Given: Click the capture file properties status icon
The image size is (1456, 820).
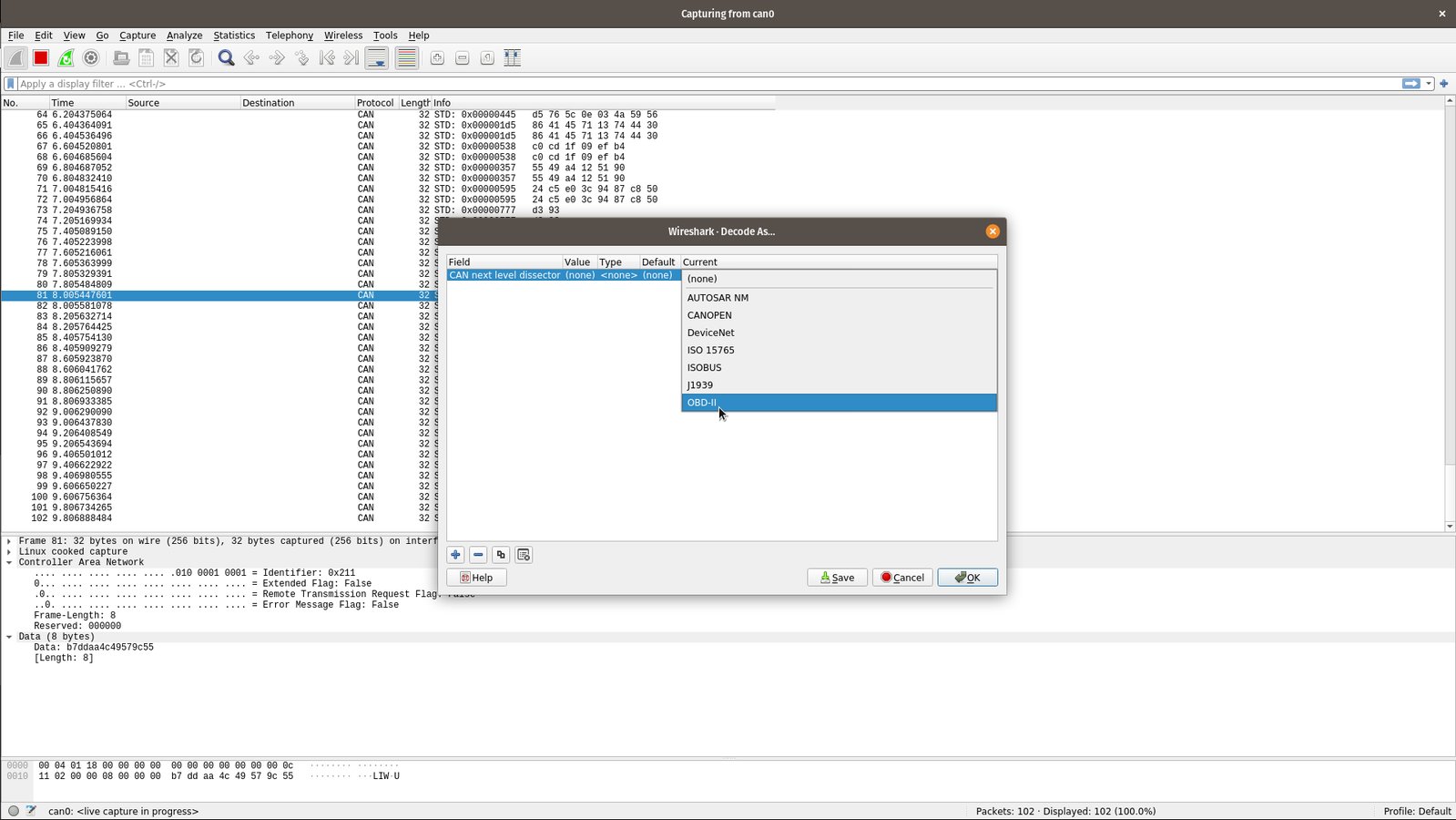Looking at the screenshot, I should 31,811.
